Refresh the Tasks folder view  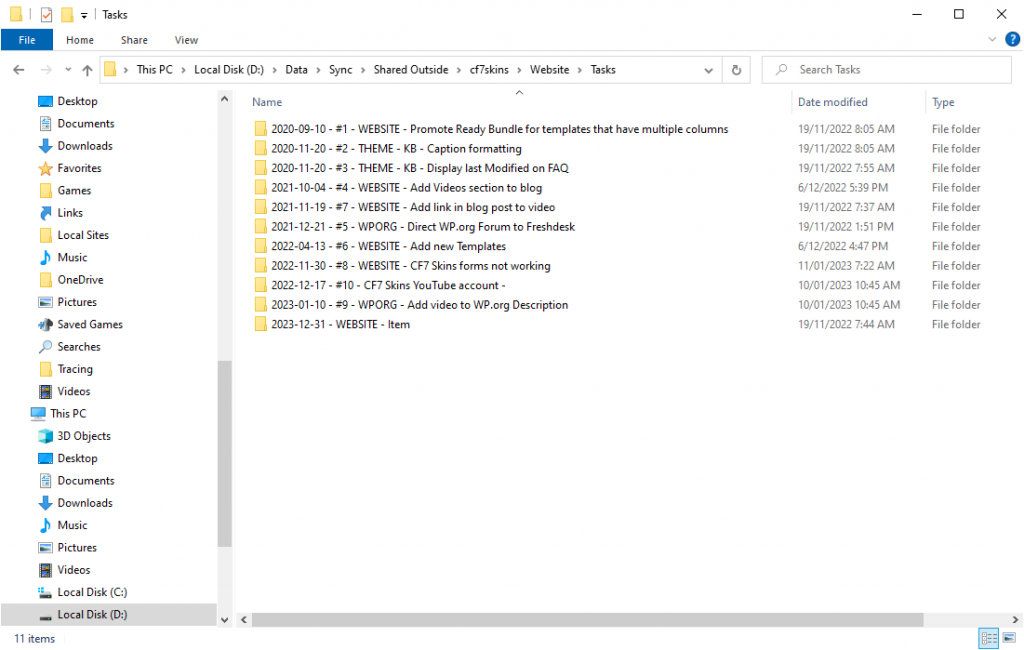(736, 70)
